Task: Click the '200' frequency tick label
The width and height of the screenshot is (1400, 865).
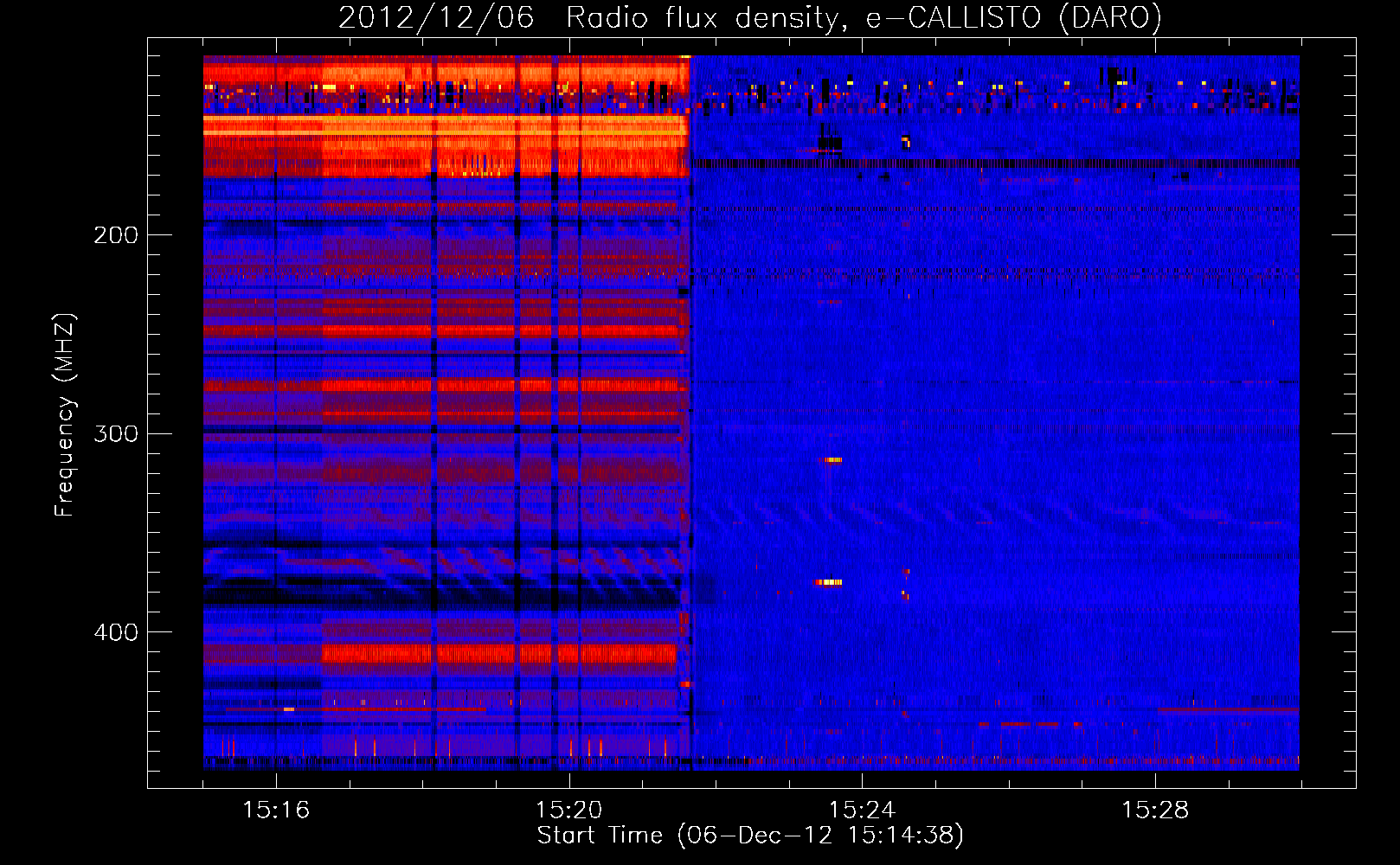Action: pyautogui.click(x=116, y=235)
